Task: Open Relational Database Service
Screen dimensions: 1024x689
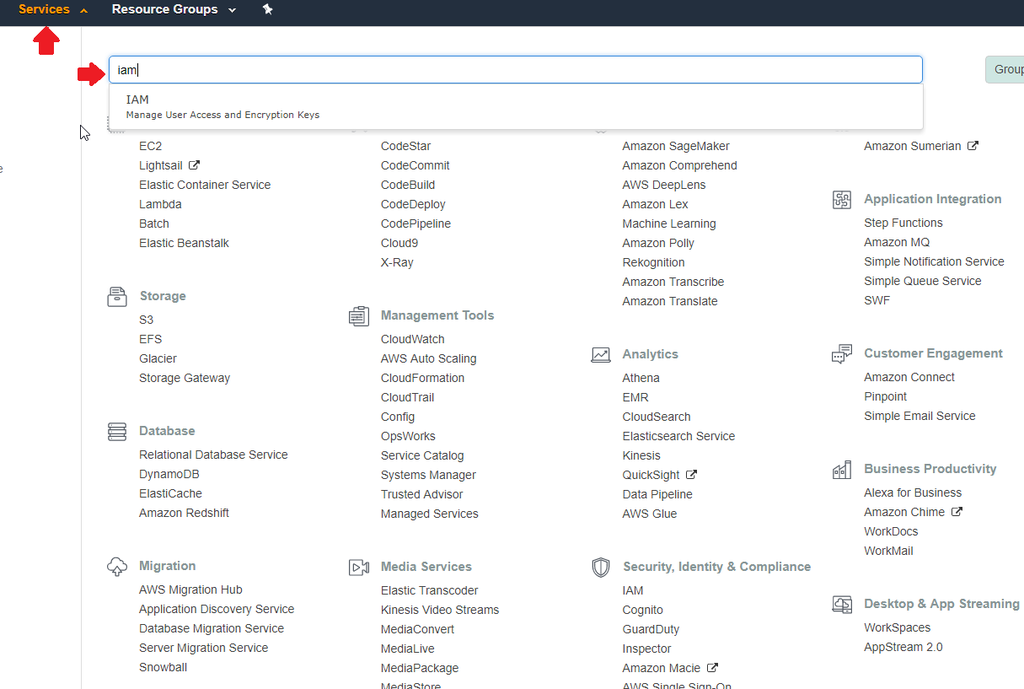Action: (x=213, y=455)
